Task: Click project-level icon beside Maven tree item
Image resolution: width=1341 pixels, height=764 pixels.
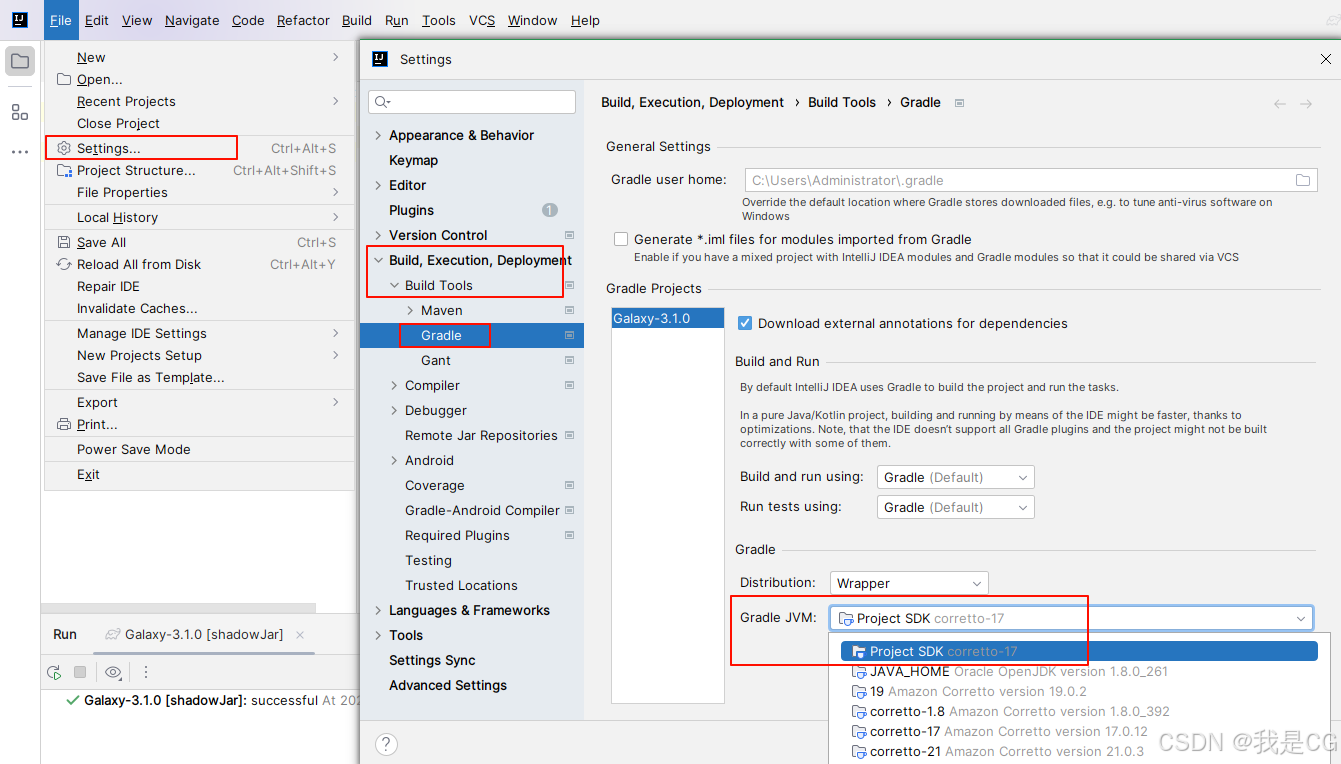Action: point(569,310)
